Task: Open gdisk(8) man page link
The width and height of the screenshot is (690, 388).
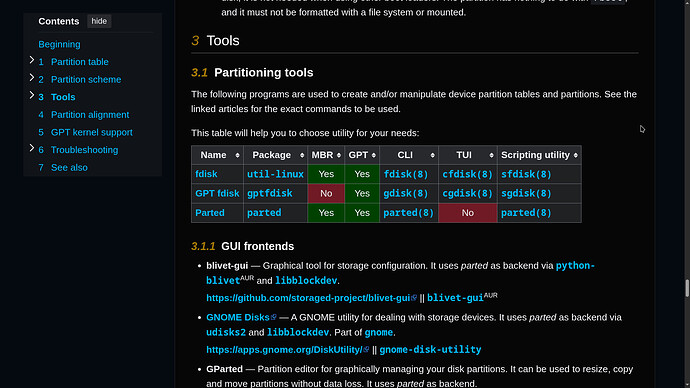Action: coord(406,194)
